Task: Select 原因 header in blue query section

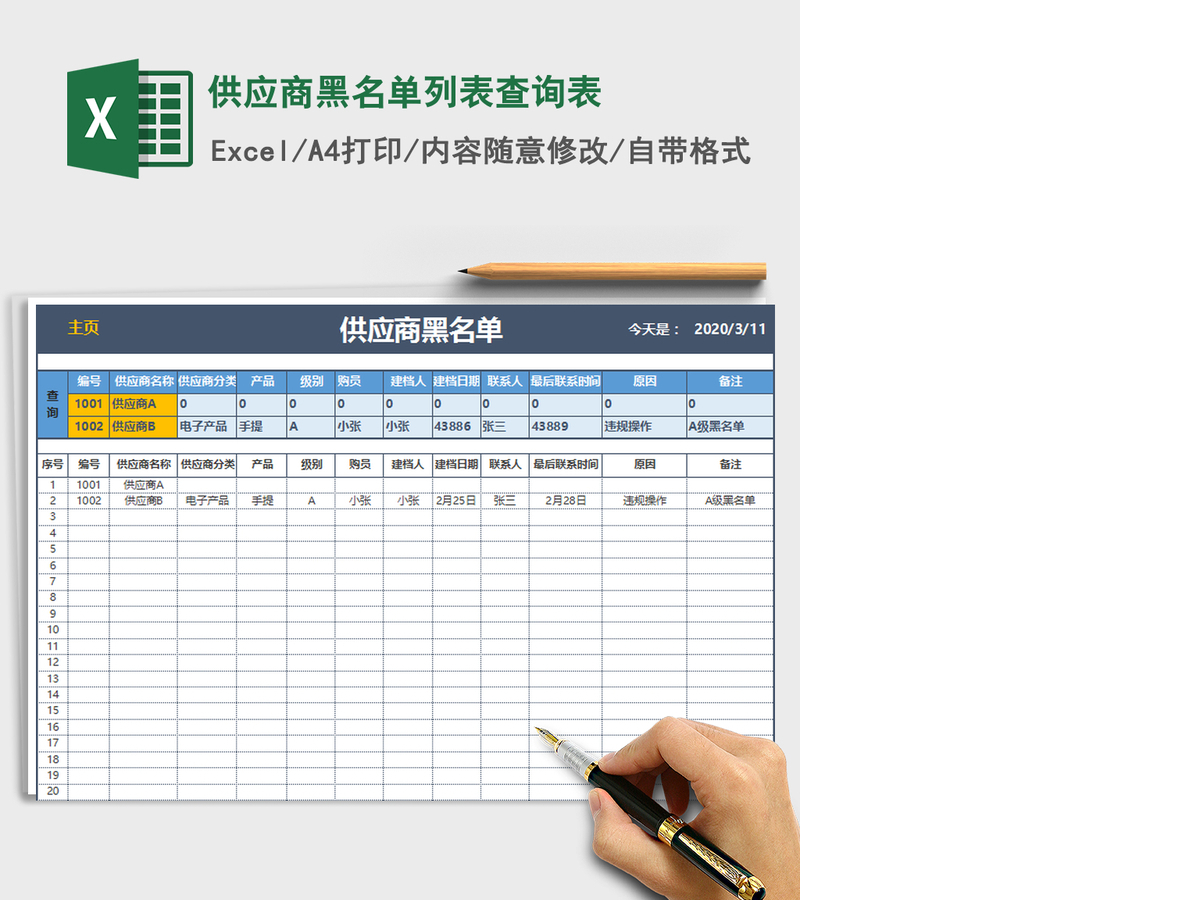Action: 644,381
